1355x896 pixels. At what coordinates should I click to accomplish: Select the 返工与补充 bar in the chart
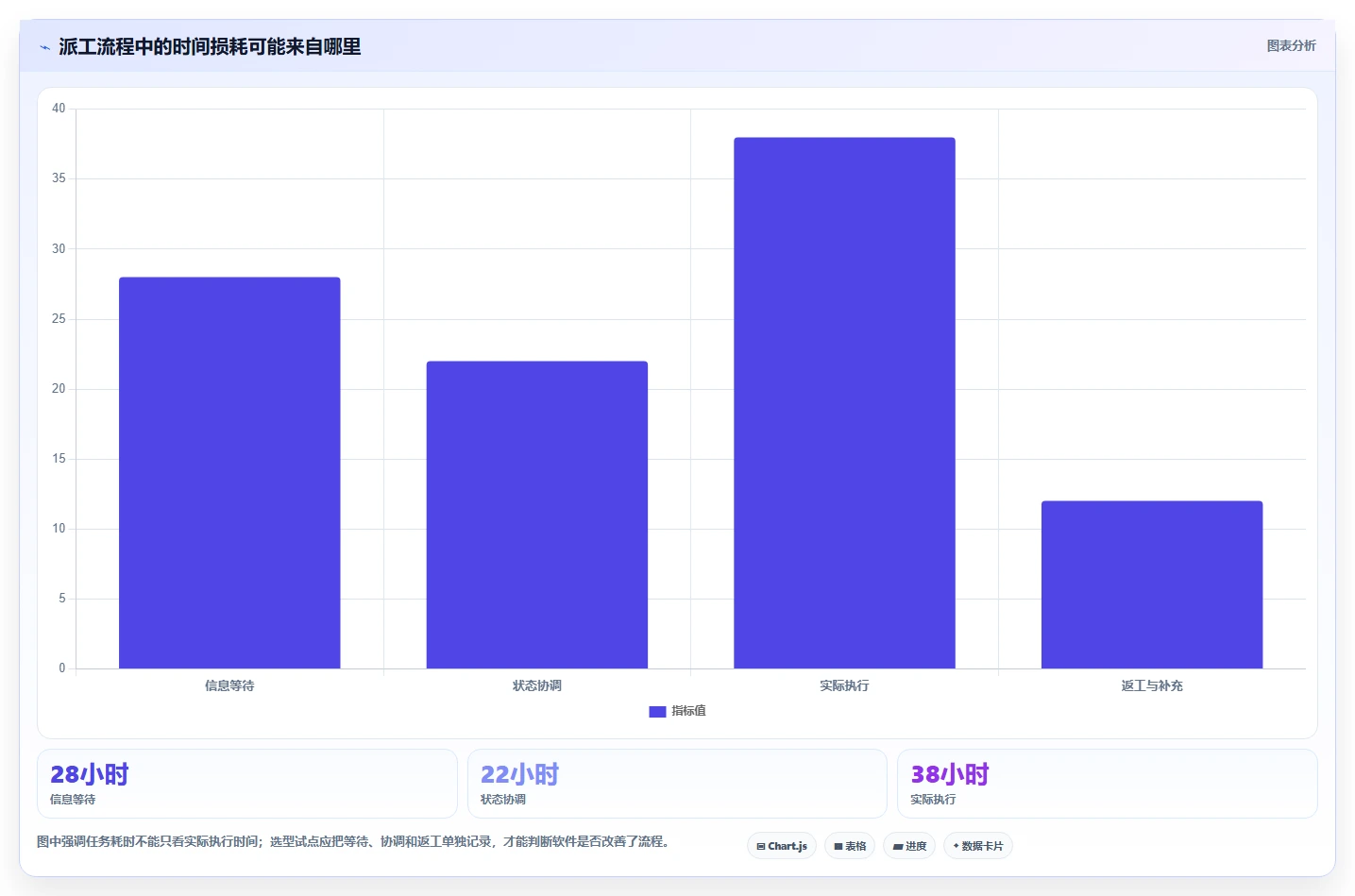point(1152,584)
